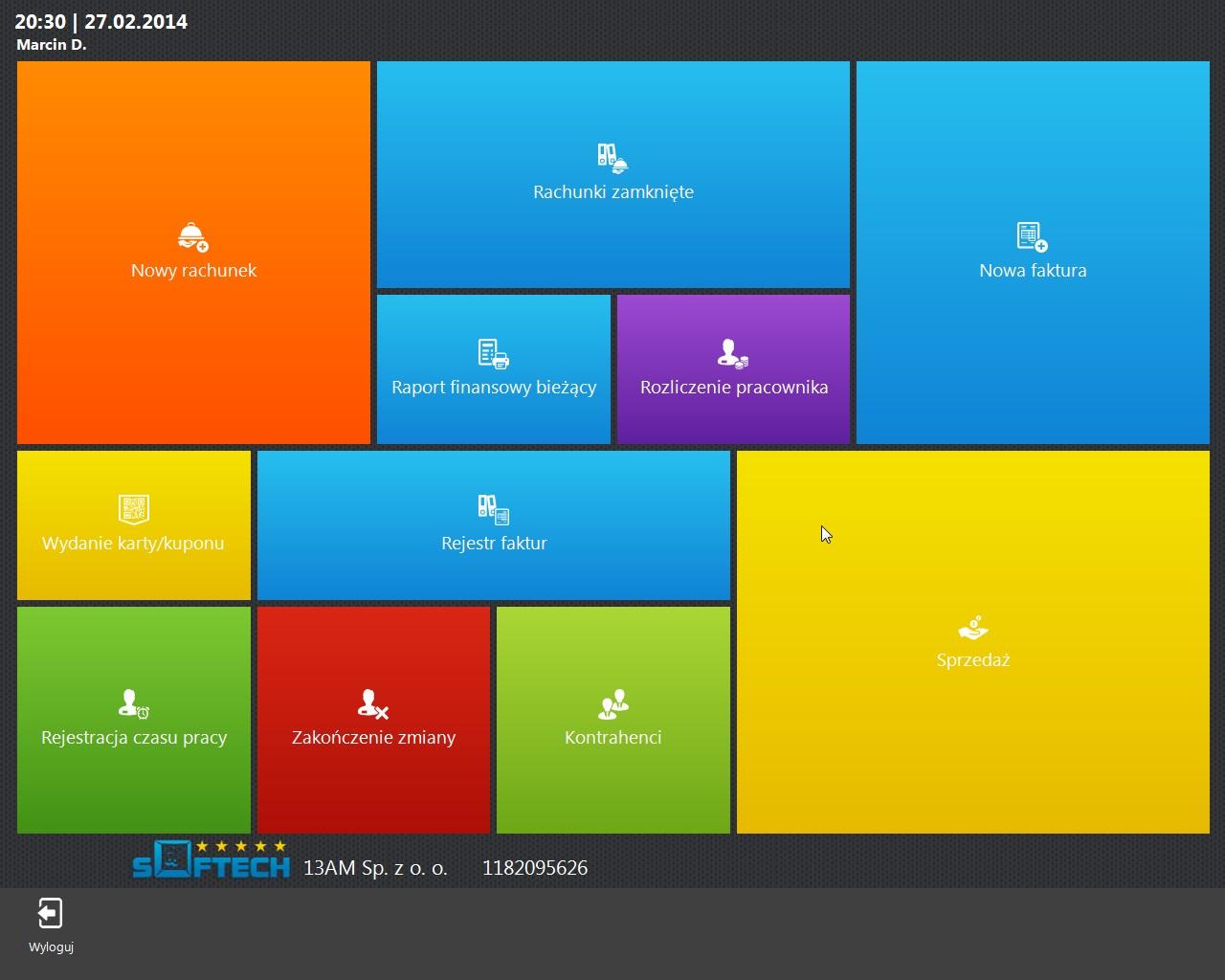The height and width of the screenshot is (980, 1225).
Task: Click the Sprzedaż hand-with-coin icon
Action: [972, 628]
